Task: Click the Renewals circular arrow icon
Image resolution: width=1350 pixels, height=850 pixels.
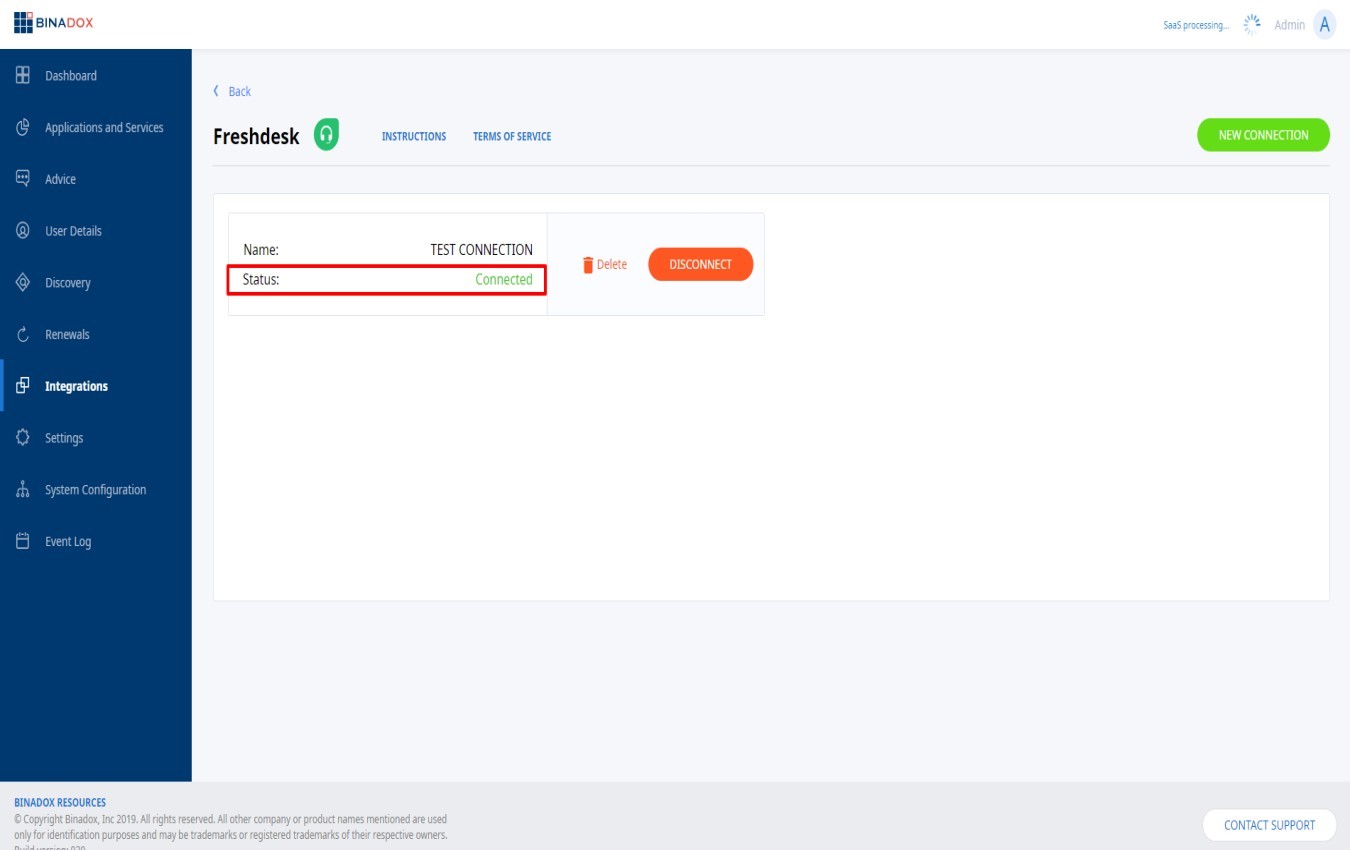Action: [22, 335]
